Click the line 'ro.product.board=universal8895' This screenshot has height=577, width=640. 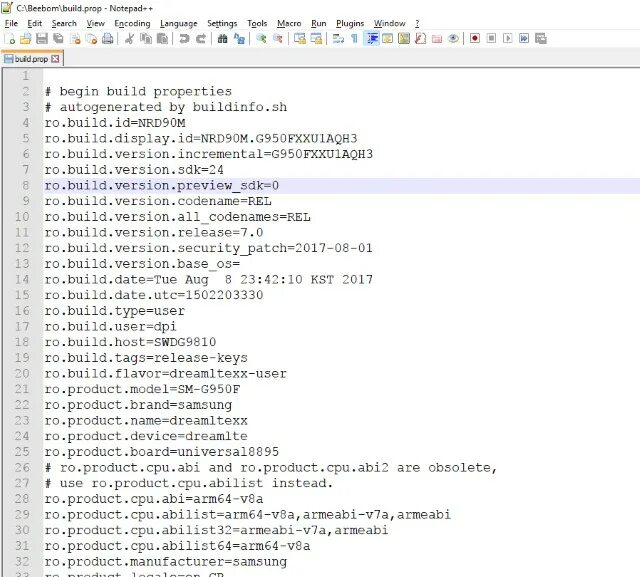coord(162,452)
